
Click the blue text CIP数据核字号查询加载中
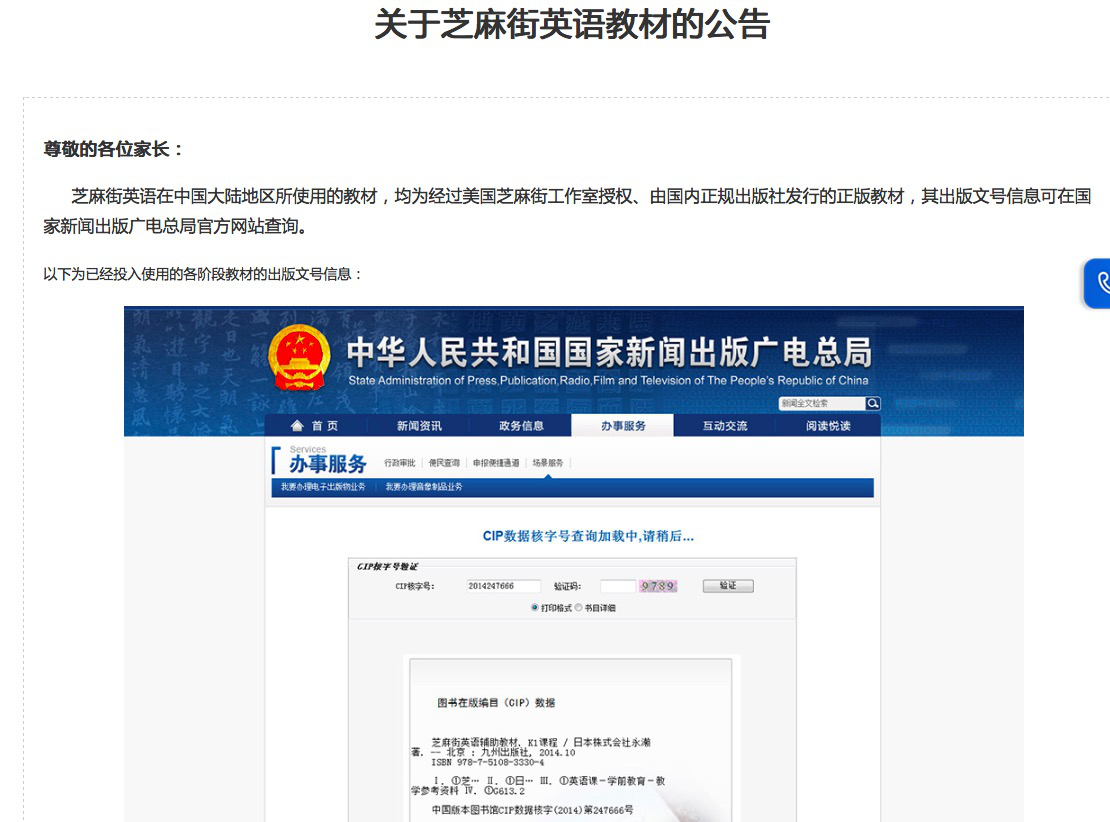pos(588,536)
